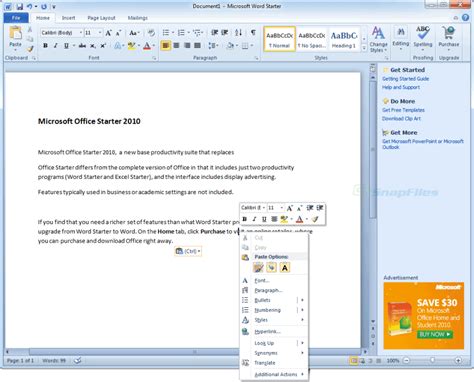Choose Keep Source Formatting paste option icon
474x382 pixels.
[x=258, y=267]
